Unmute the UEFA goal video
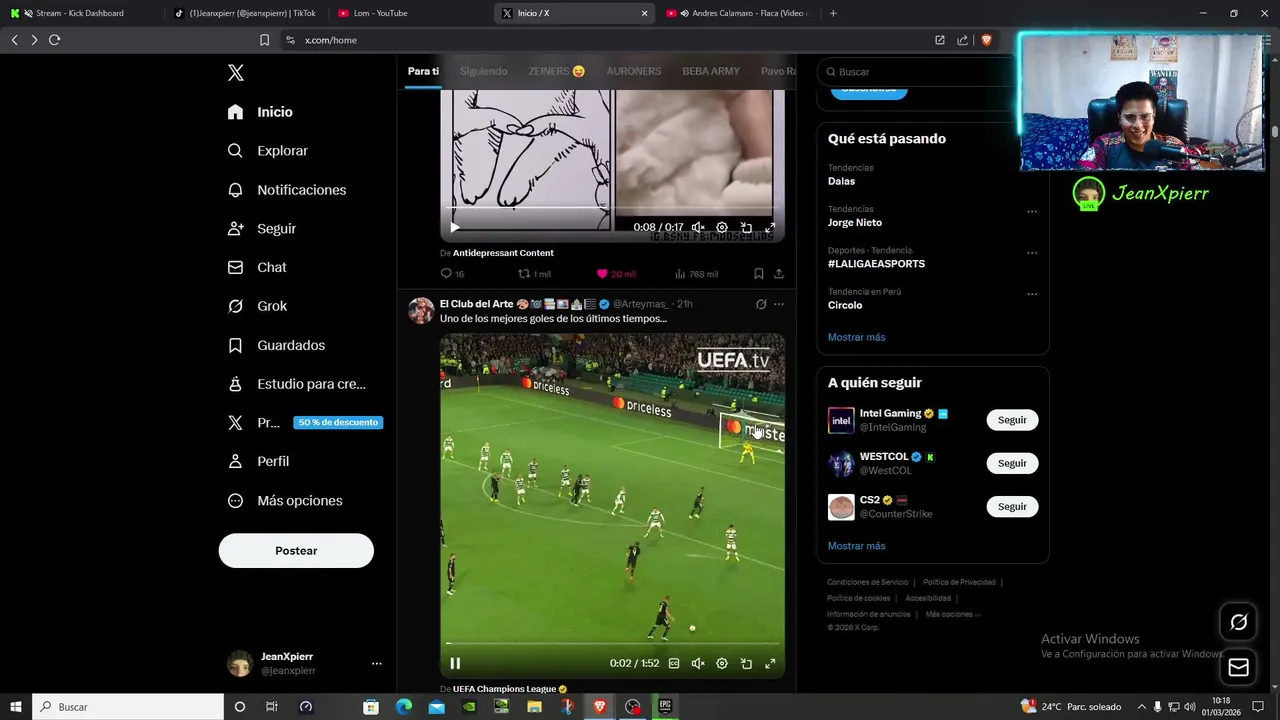The image size is (1280, 720). (x=698, y=663)
